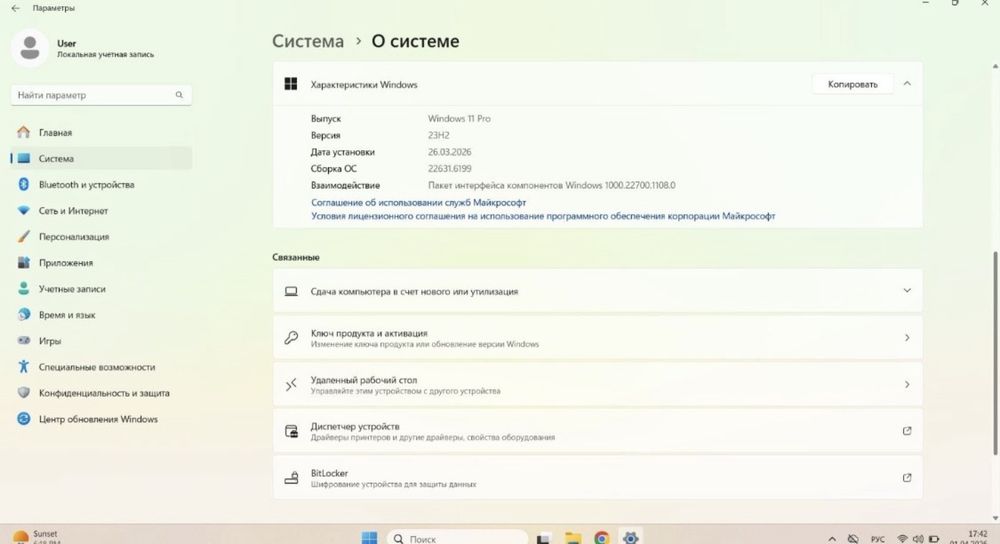
Task: Click the scroll-up arrow of the scrollbar
Action: [x=995, y=66]
